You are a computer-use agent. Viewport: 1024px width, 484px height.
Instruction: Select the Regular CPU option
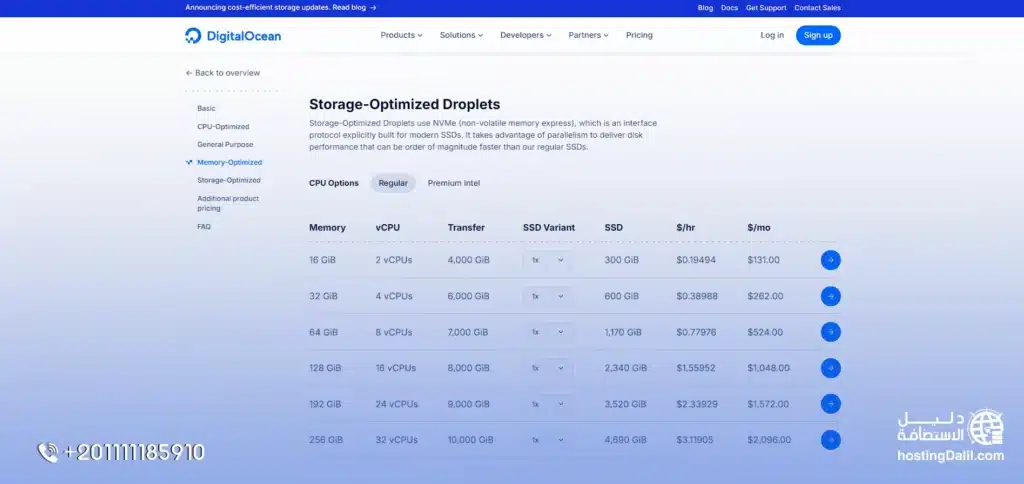point(393,184)
